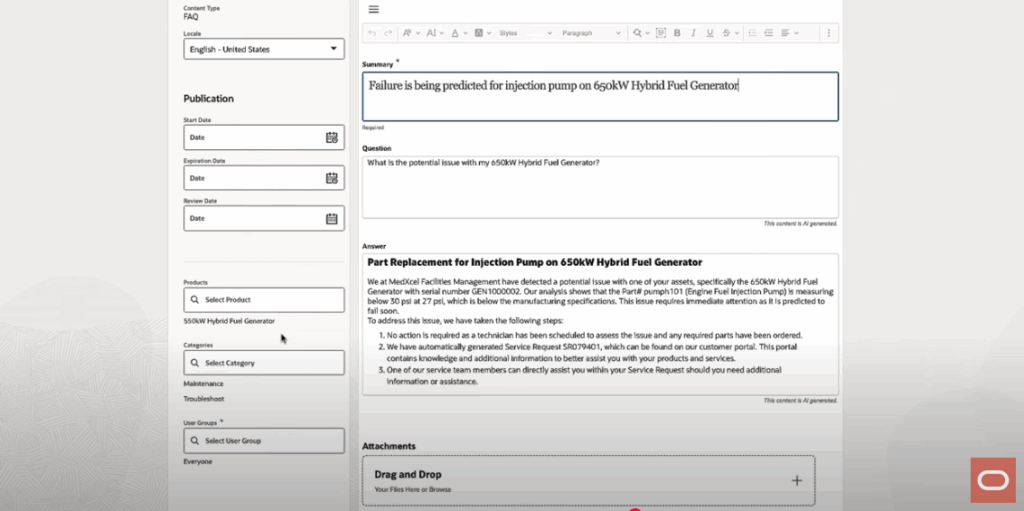
Task: Click the Browse link in attachments area
Action: tap(441, 490)
